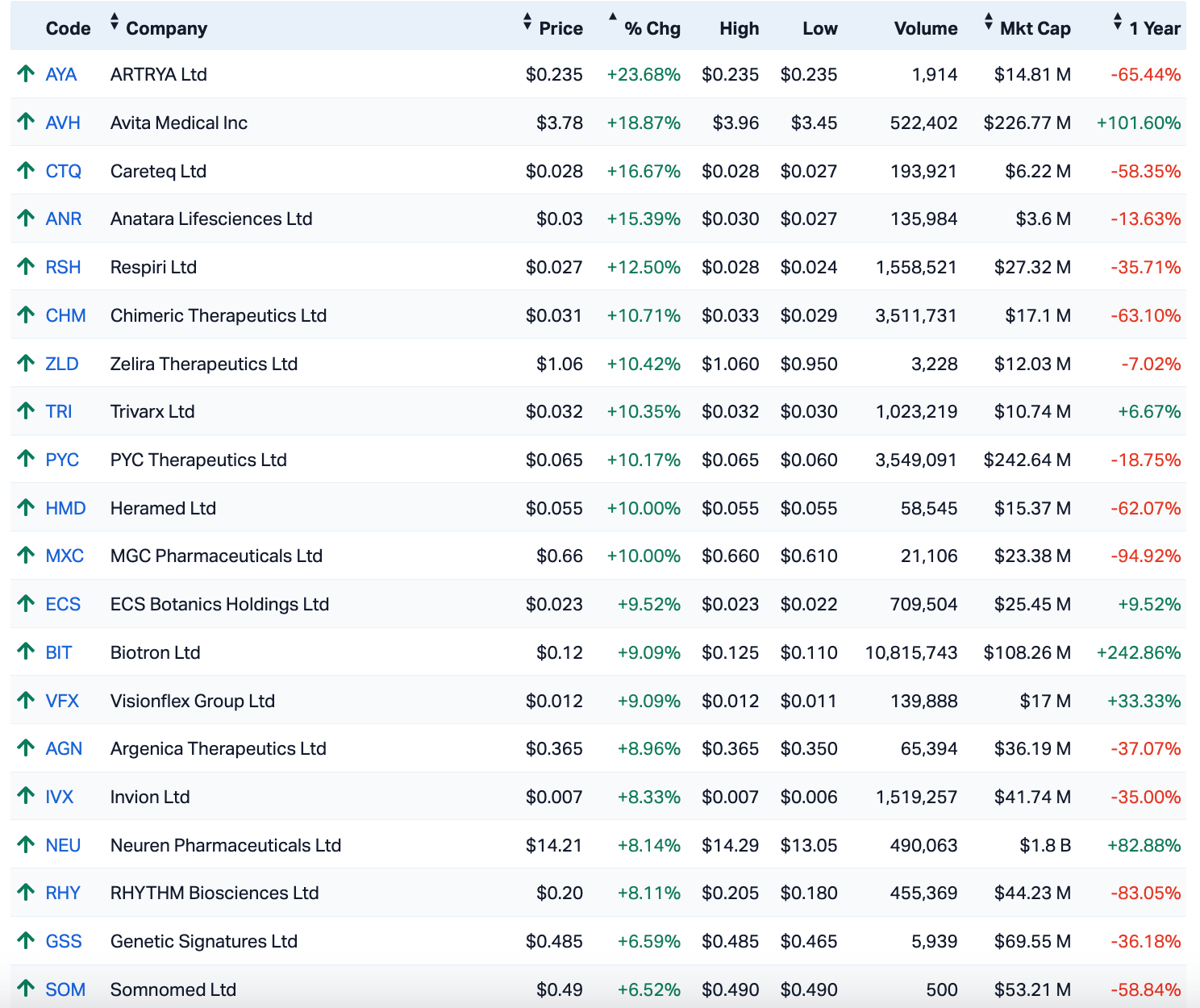Open the BIT stock code link
Image resolution: width=1200 pixels, height=1008 pixels.
coord(59,652)
